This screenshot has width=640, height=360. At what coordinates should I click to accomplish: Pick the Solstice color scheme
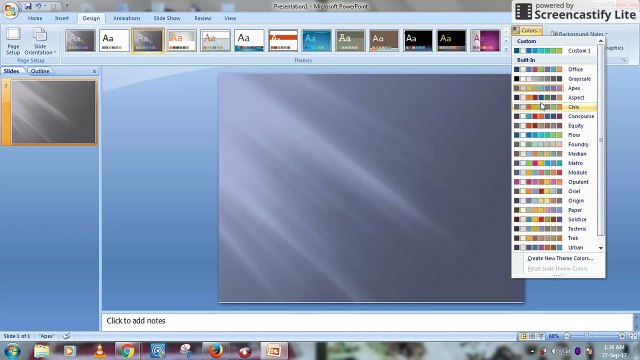pyautogui.click(x=554, y=220)
